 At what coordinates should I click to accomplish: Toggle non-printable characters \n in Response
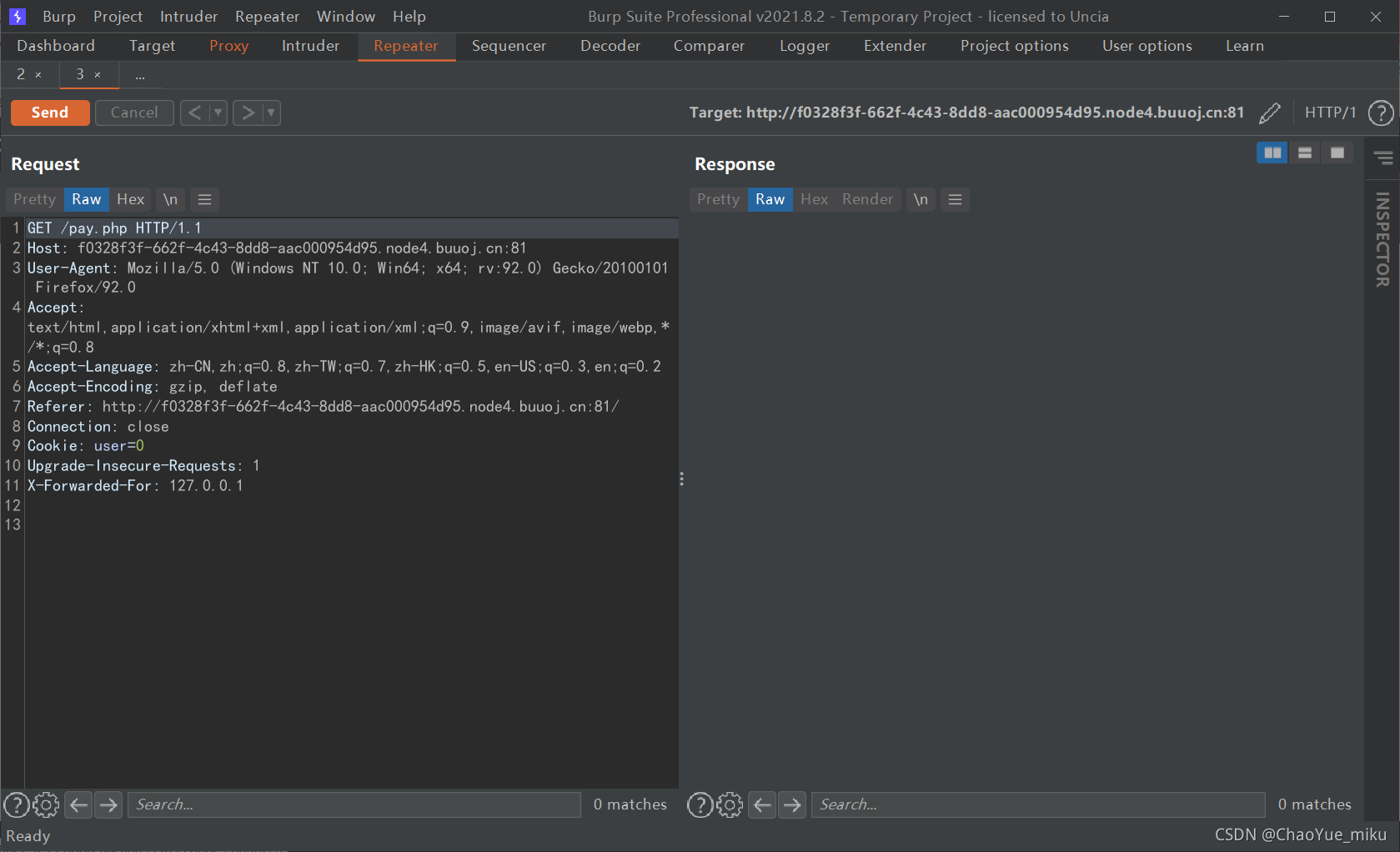(x=921, y=199)
